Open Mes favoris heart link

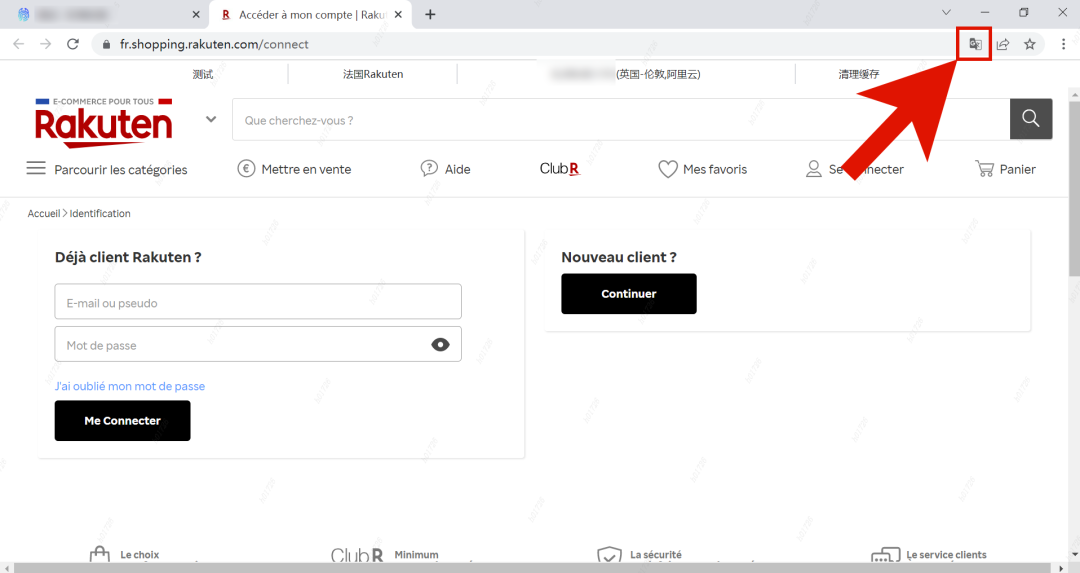tap(703, 169)
